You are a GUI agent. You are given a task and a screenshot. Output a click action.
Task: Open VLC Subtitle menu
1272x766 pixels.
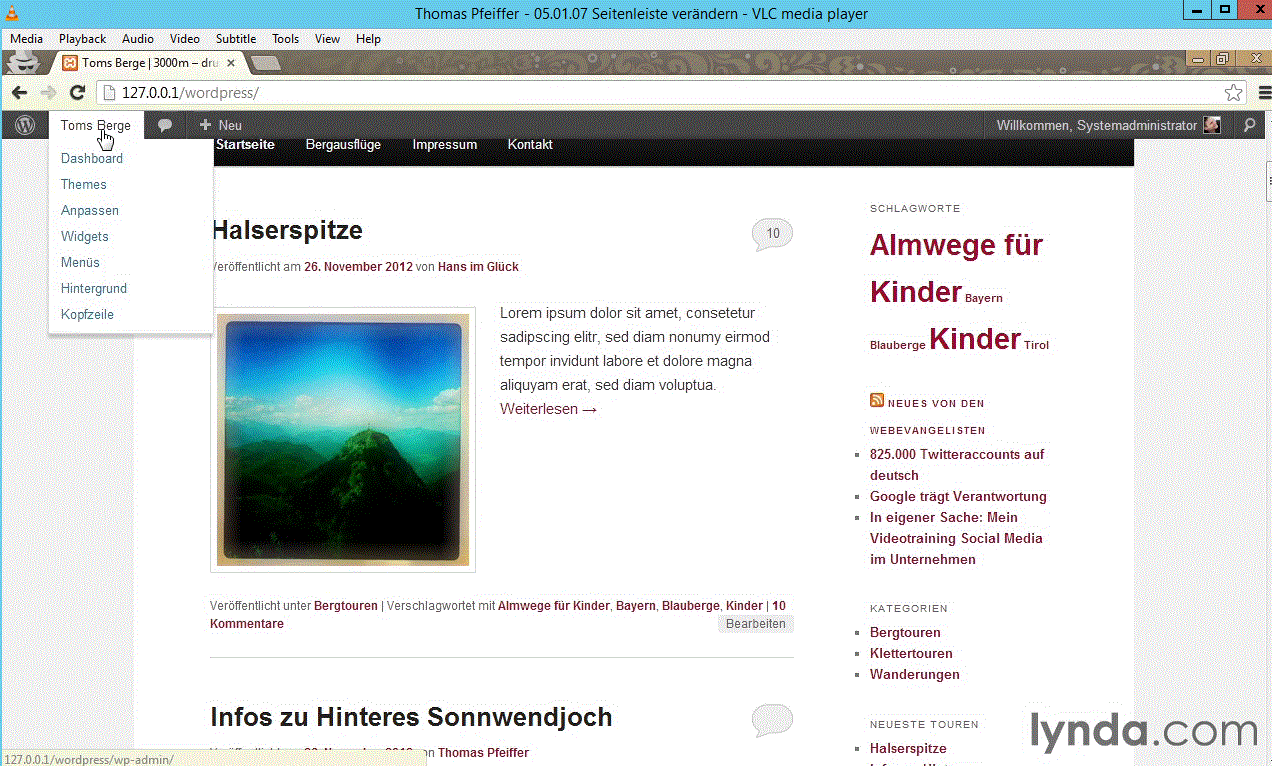coord(236,39)
